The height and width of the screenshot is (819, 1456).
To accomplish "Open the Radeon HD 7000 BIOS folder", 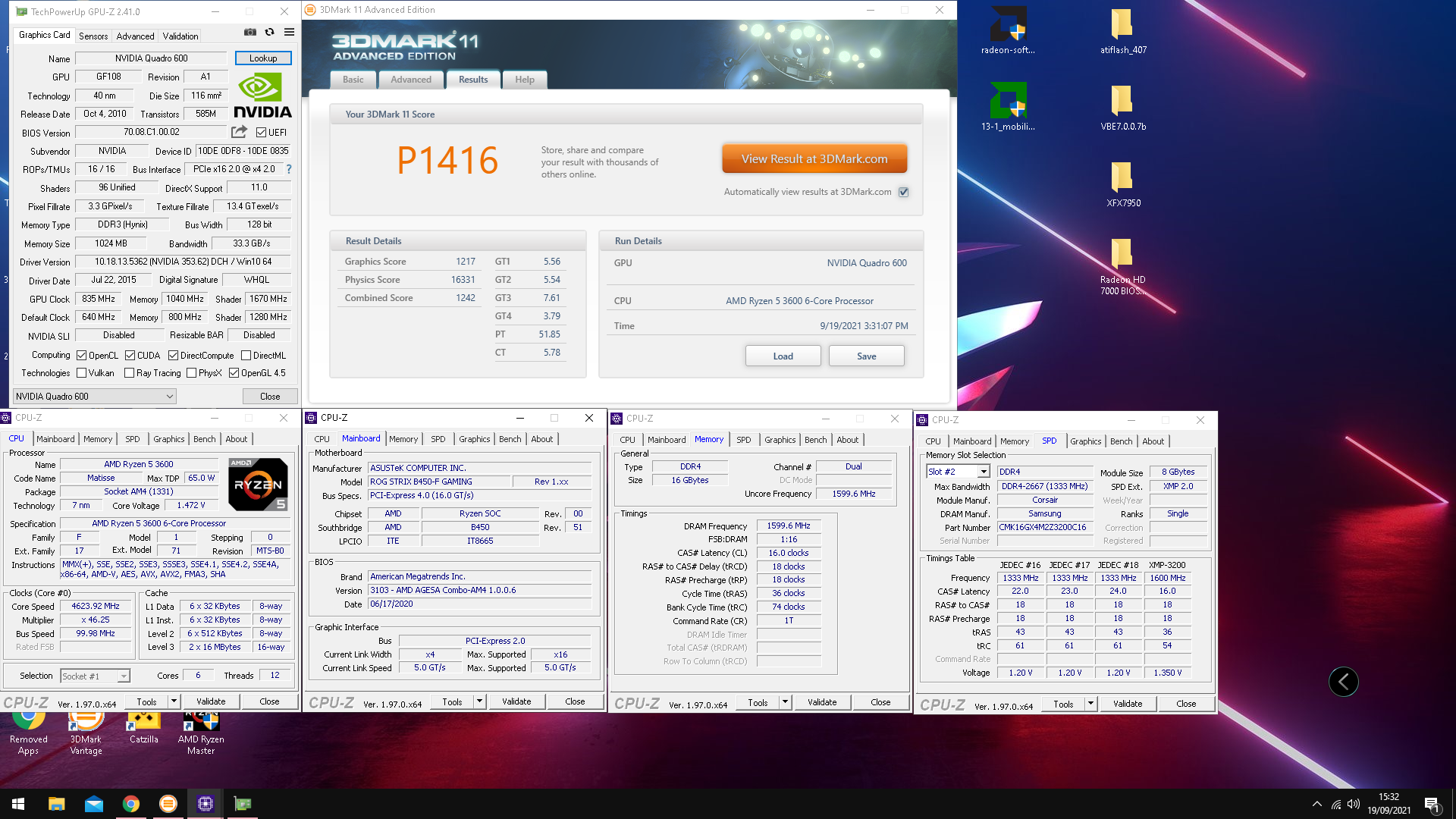I will (x=1123, y=266).
